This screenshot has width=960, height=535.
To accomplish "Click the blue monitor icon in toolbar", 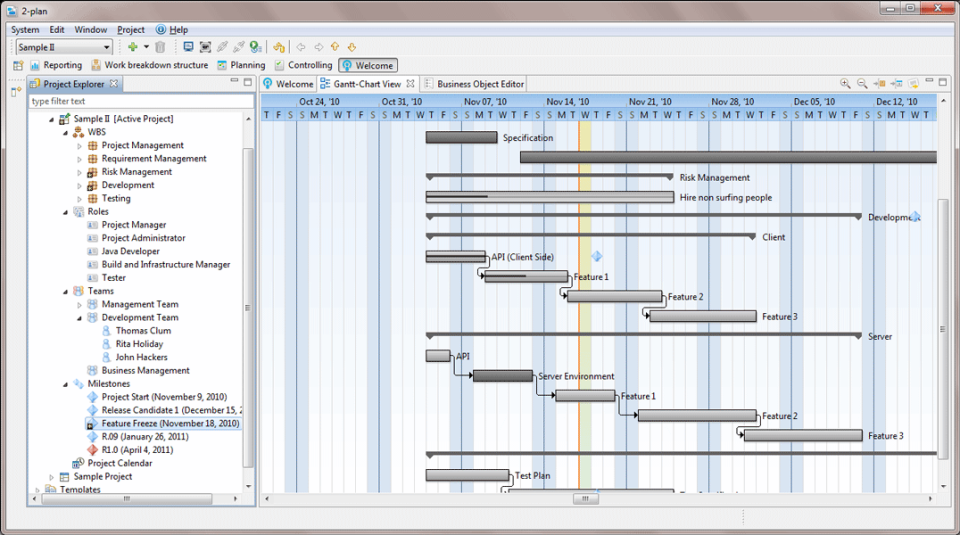I will (189, 47).
